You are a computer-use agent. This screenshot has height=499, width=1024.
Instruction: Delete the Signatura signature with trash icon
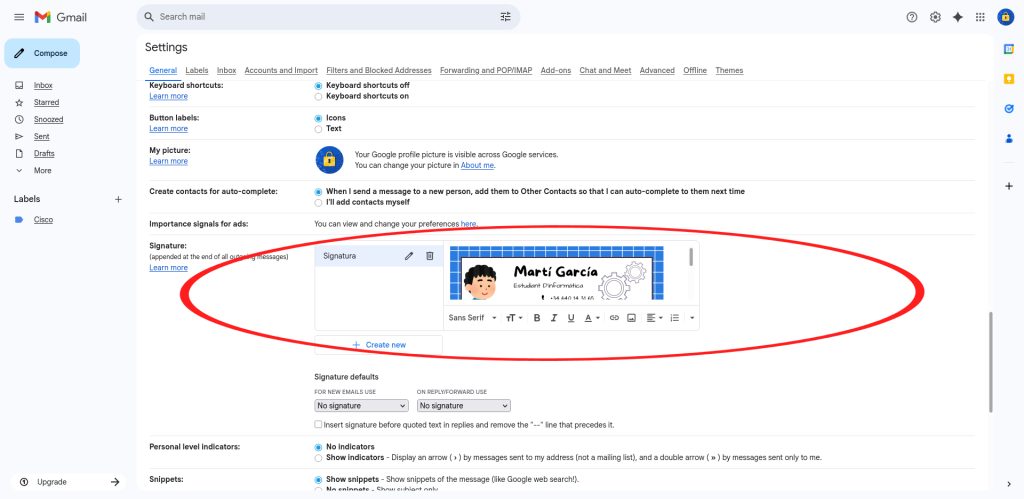430,256
